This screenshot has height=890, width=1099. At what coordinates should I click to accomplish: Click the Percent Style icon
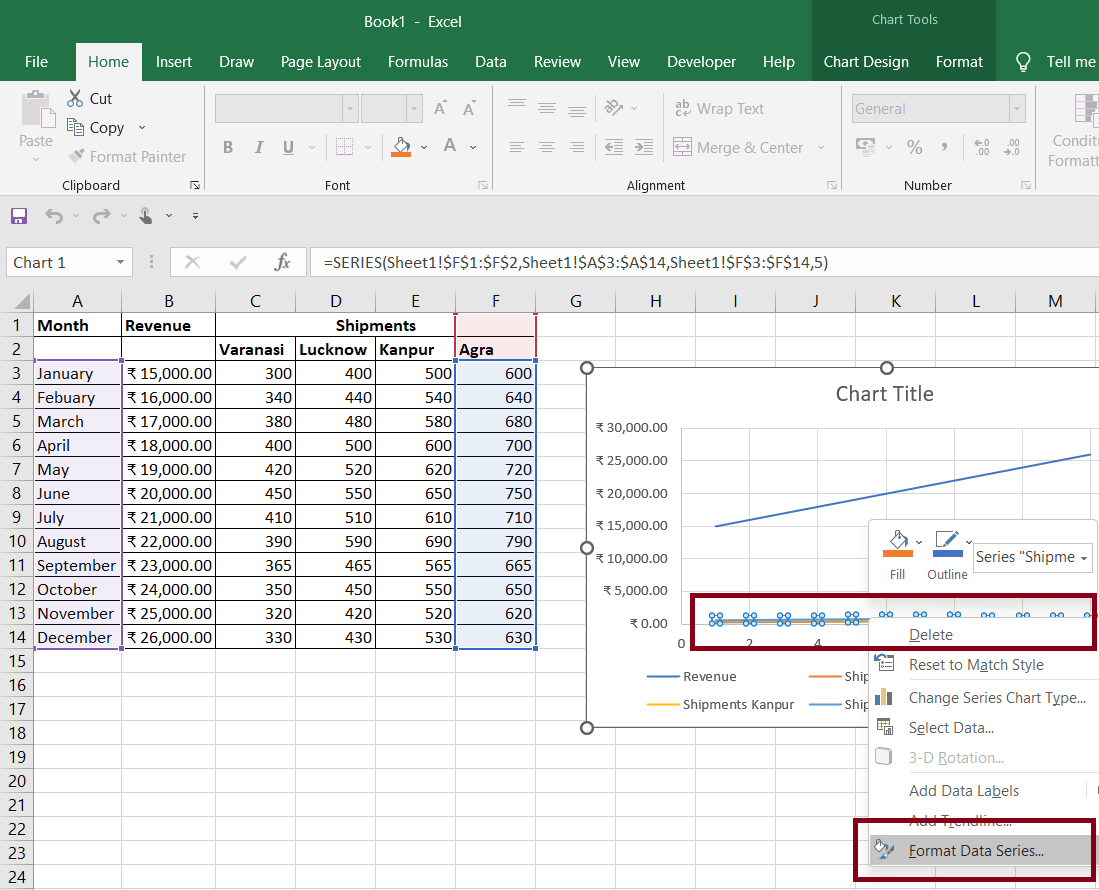tap(914, 147)
